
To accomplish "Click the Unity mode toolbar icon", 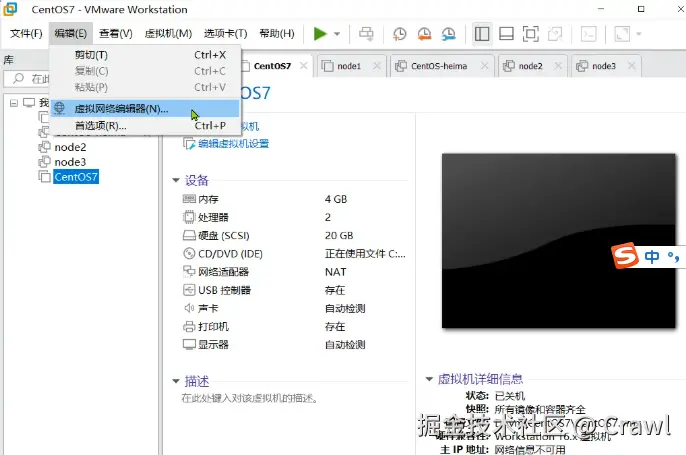I will click(x=555, y=34).
